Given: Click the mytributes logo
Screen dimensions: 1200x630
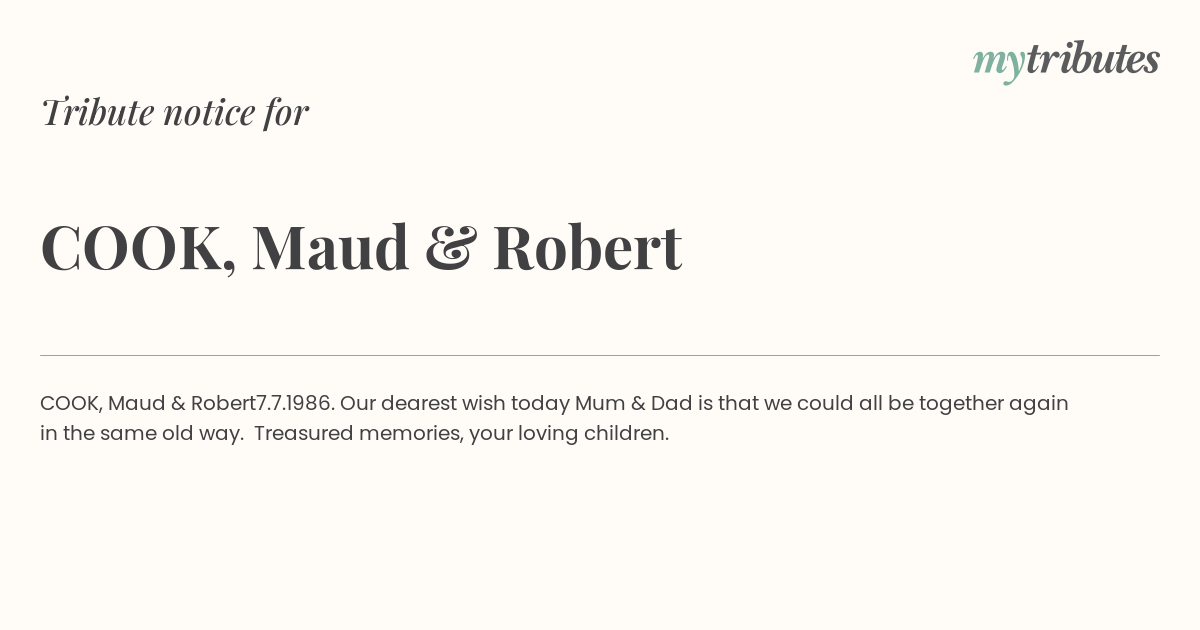Looking at the screenshot, I should click(x=1066, y=60).
